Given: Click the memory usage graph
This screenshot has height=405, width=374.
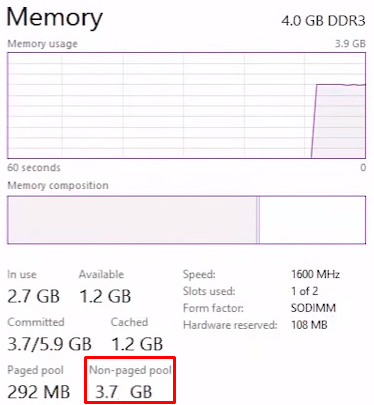Looking at the screenshot, I should 186,105.
